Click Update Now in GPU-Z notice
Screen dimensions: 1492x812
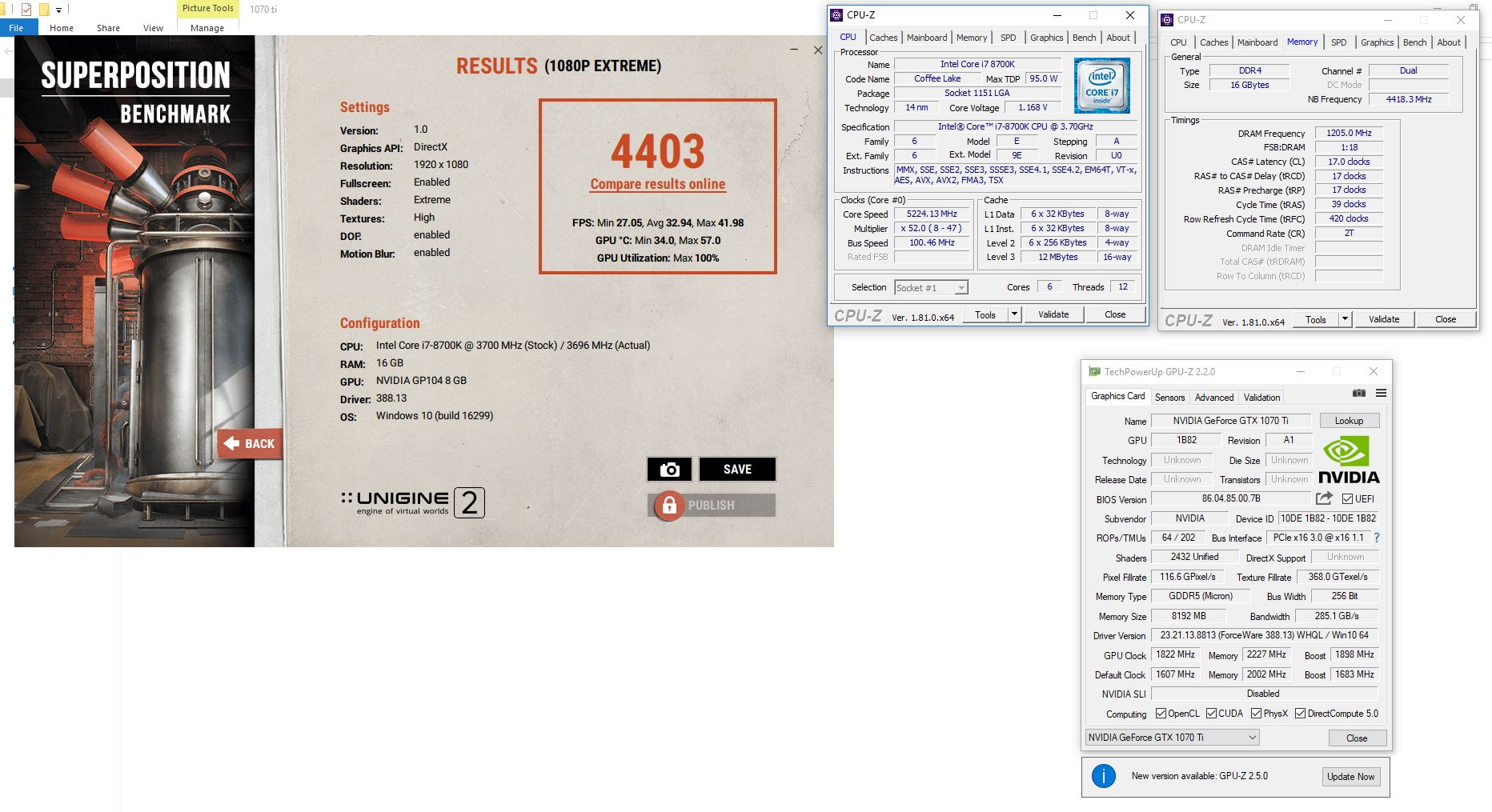(1350, 777)
